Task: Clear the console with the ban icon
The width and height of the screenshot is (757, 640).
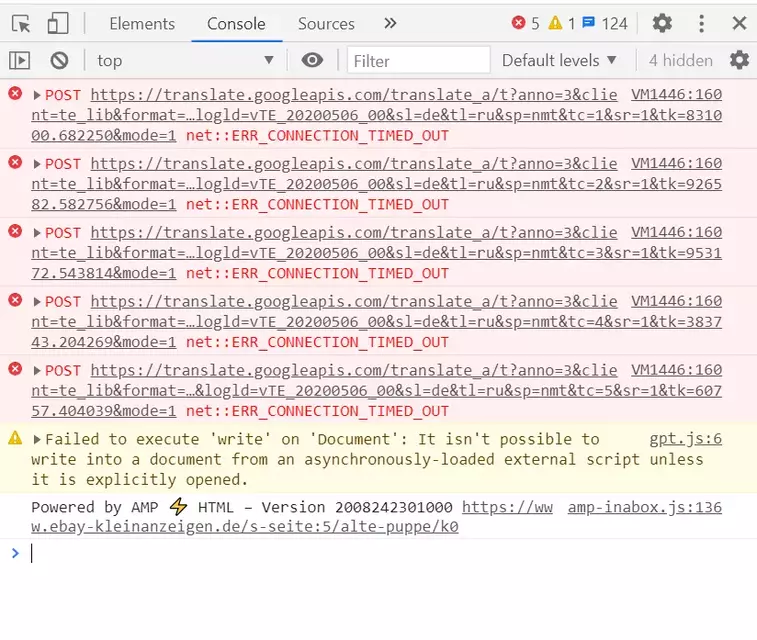Action: pos(59,61)
